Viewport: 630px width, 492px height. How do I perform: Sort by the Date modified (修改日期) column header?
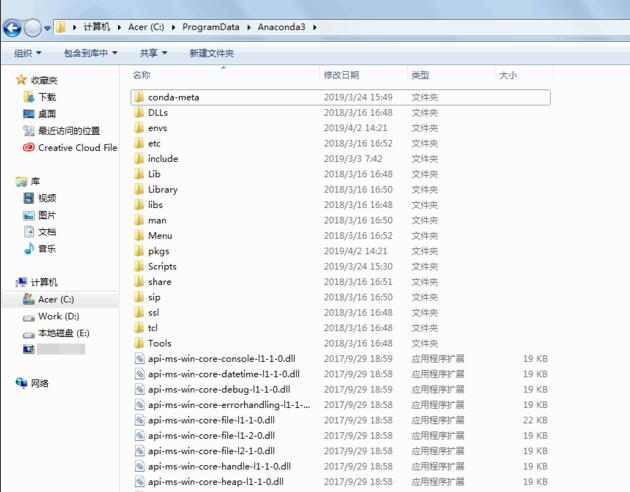pyautogui.click(x=341, y=75)
